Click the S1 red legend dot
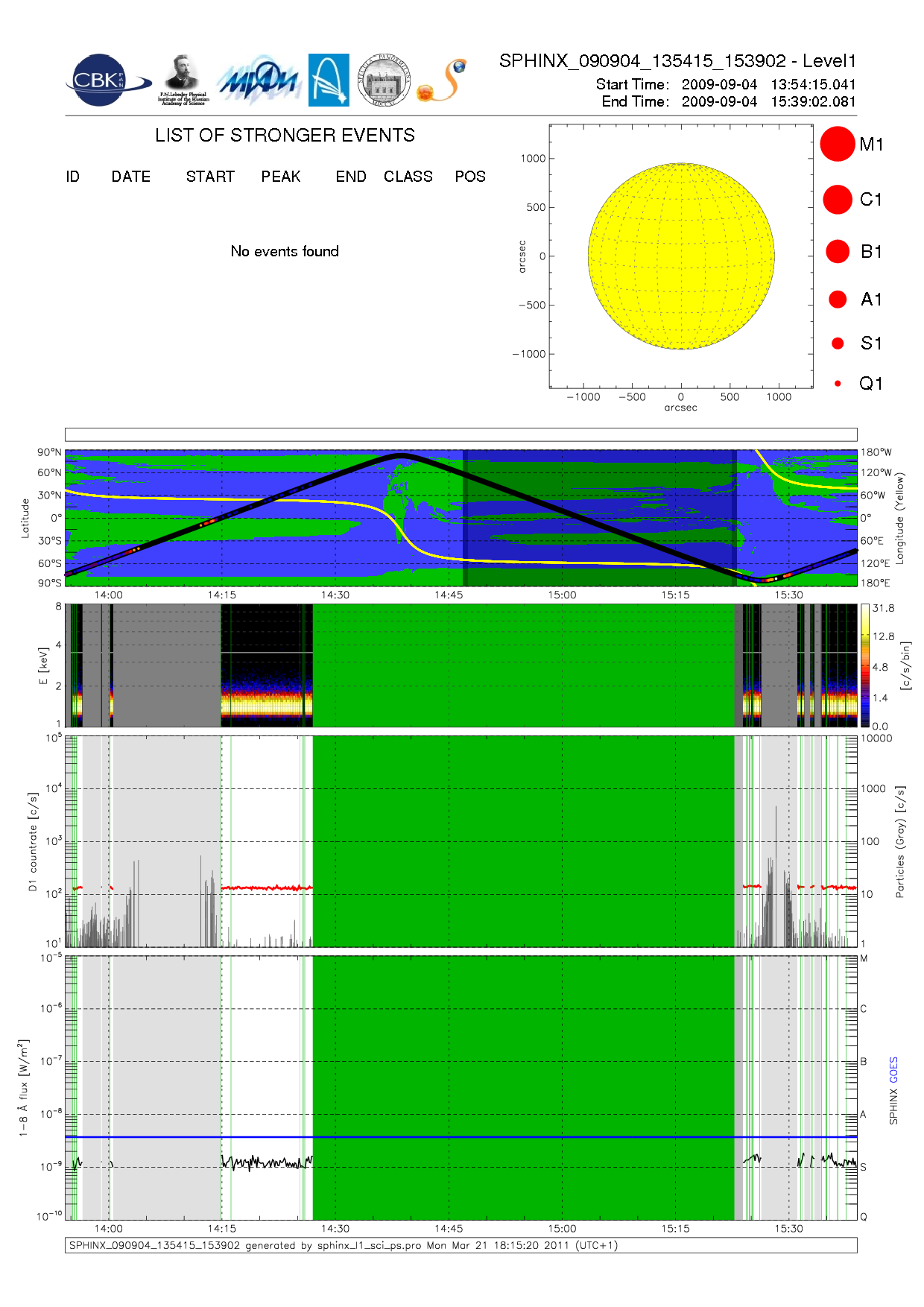 (838, 344)
